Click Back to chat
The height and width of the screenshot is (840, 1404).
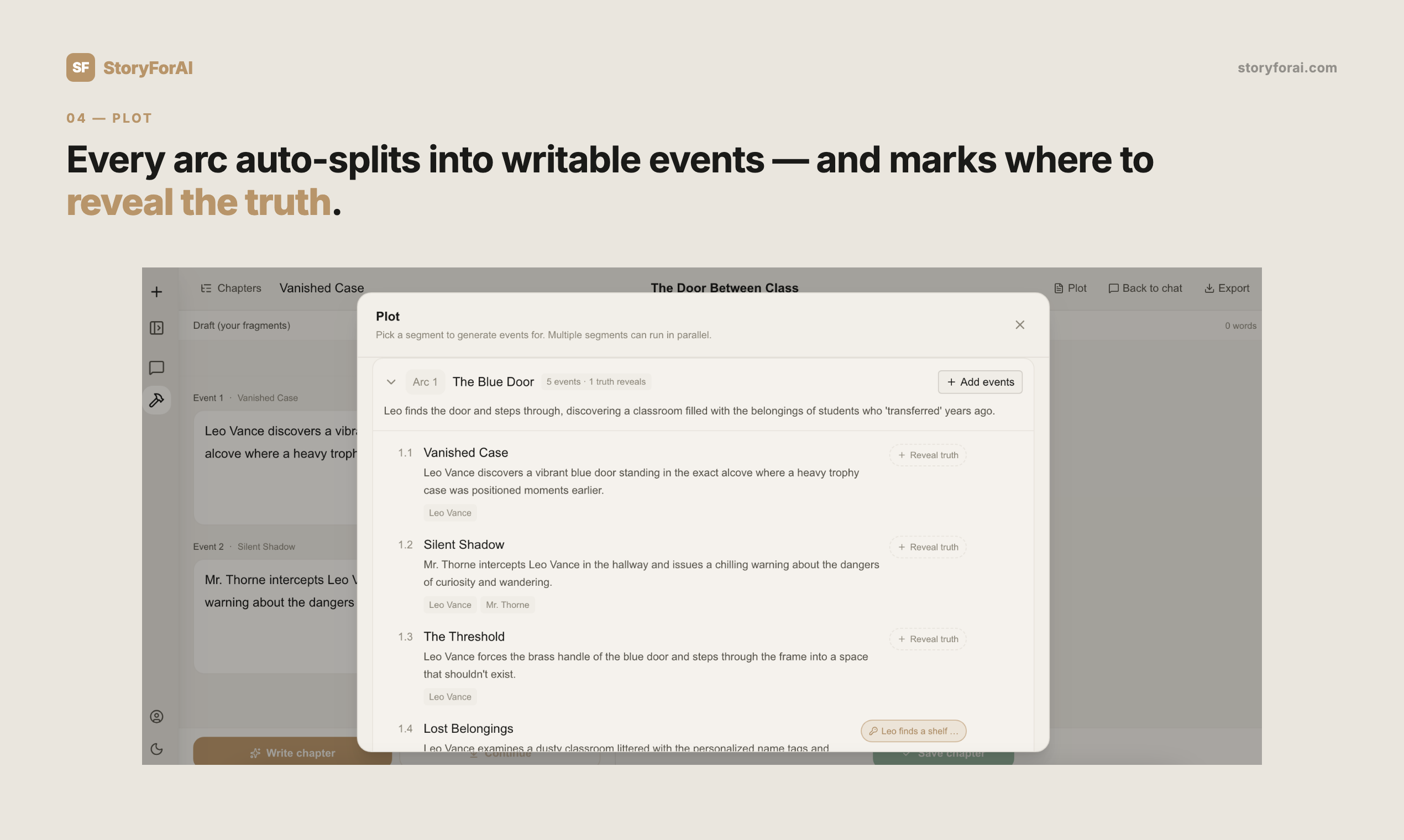click(x=1145, y=288)
